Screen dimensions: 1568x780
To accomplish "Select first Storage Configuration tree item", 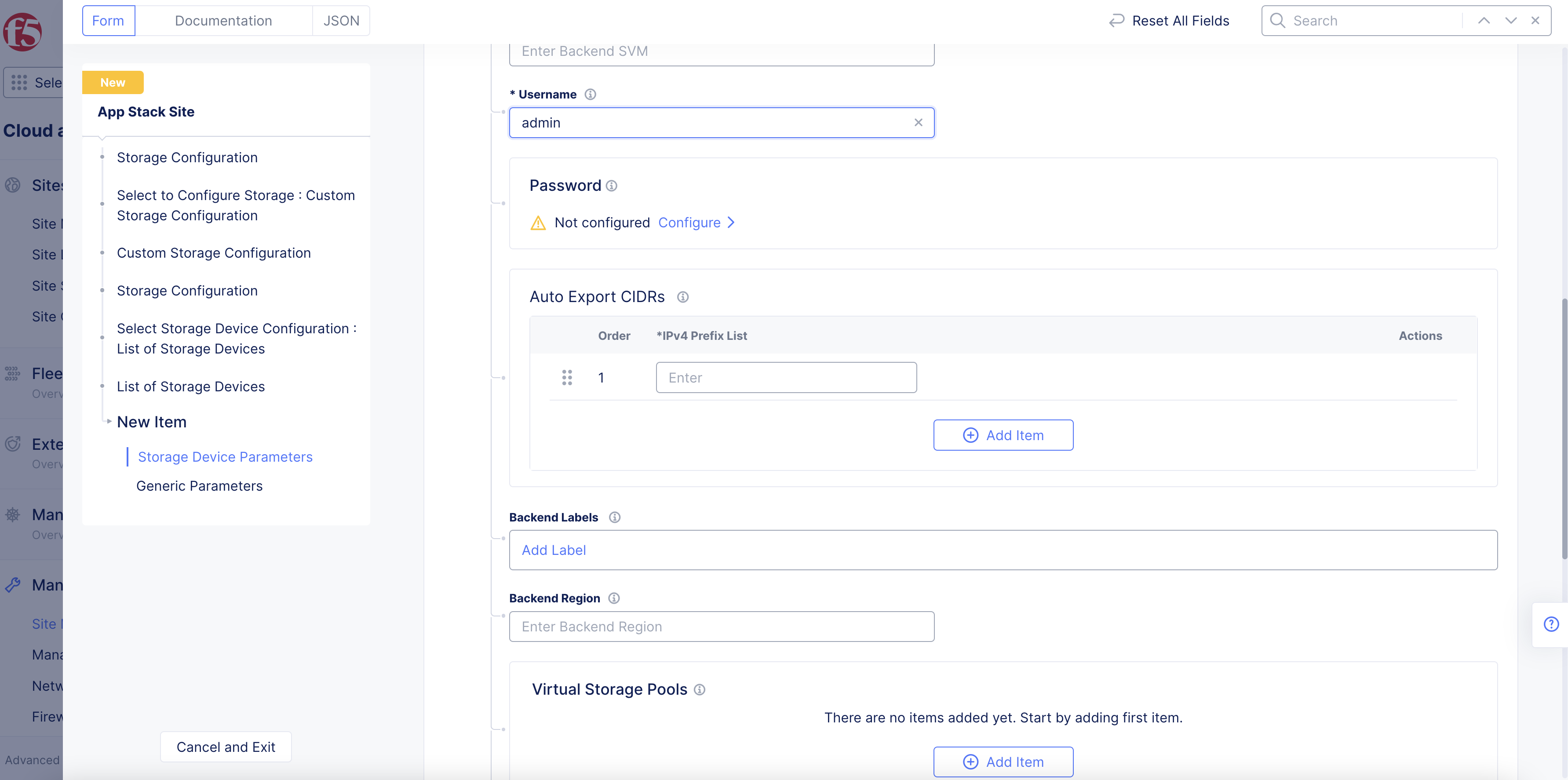I will pyautogui.click(x=187, y=158).
